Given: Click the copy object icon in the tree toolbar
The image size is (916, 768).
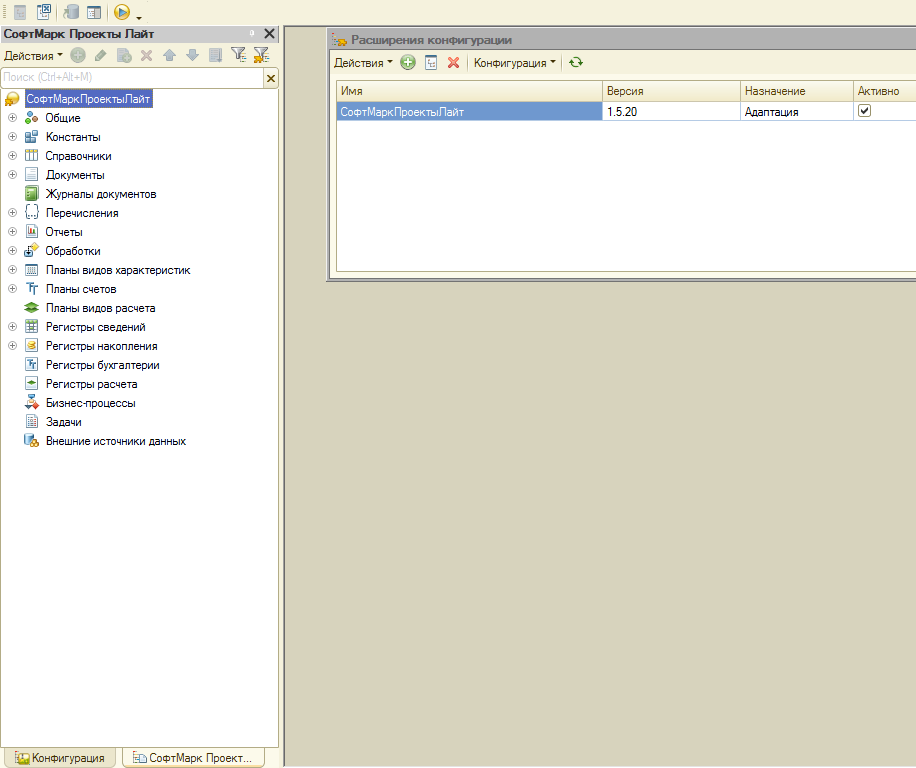Looking at the screenshot, I should click(x=124, y=55).
